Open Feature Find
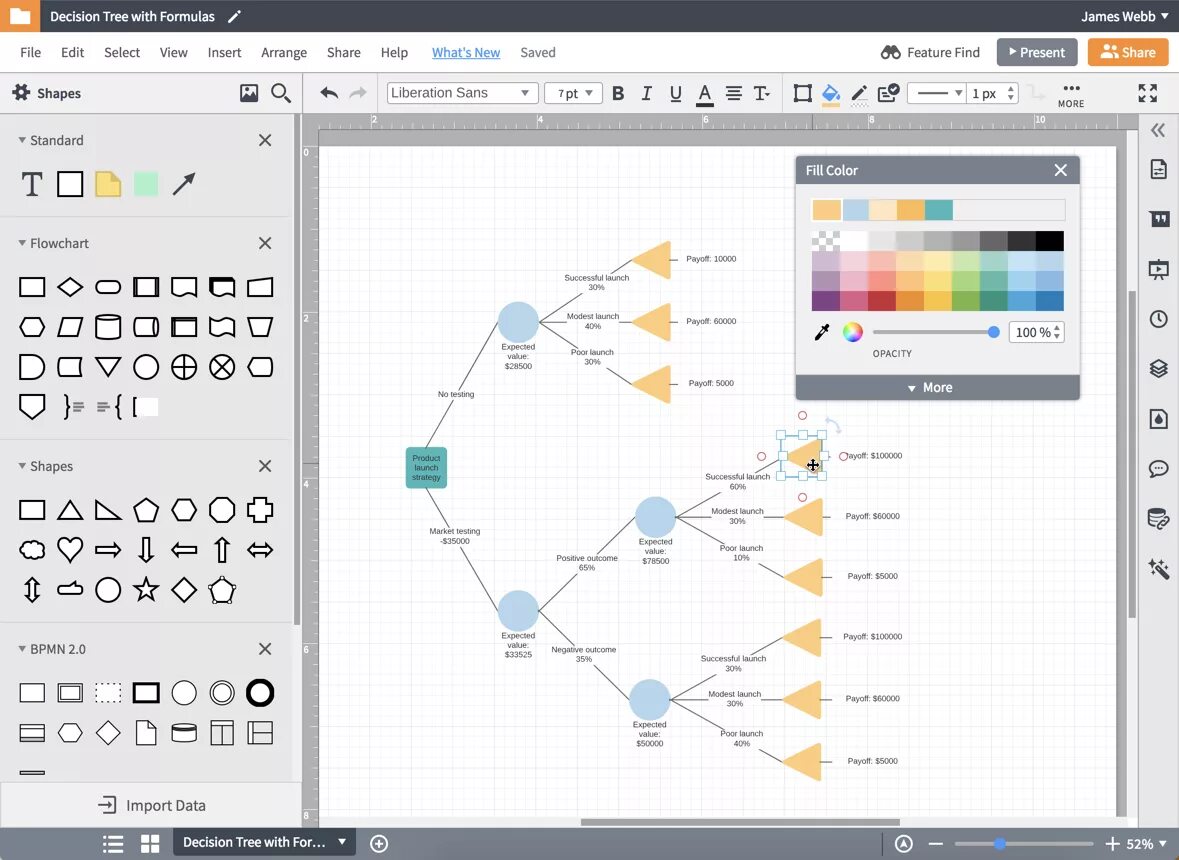Image resolution: width=1179 pixels, height=860 pixels. [x=930, y=53]
